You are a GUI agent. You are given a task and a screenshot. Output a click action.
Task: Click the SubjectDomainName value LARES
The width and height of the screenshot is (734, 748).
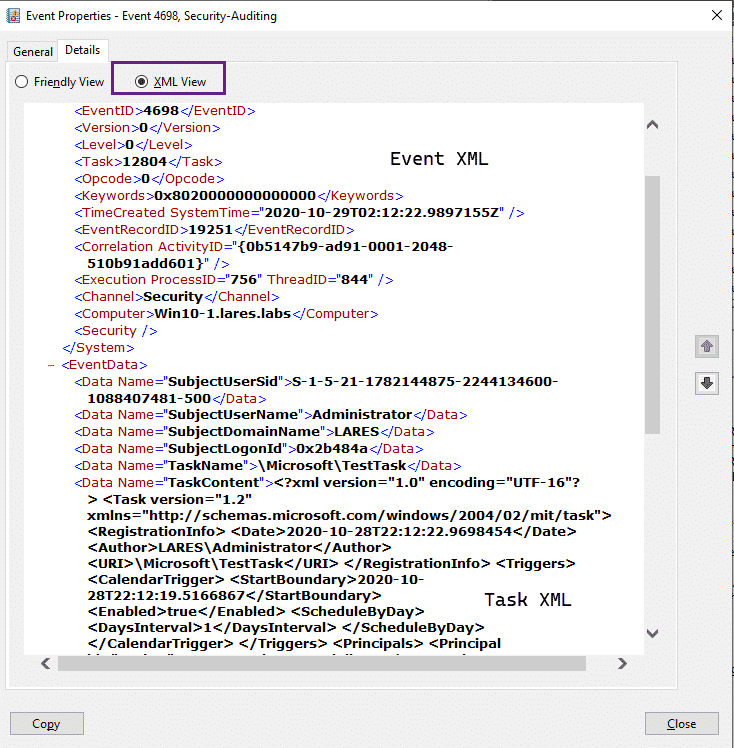[357, 432]
